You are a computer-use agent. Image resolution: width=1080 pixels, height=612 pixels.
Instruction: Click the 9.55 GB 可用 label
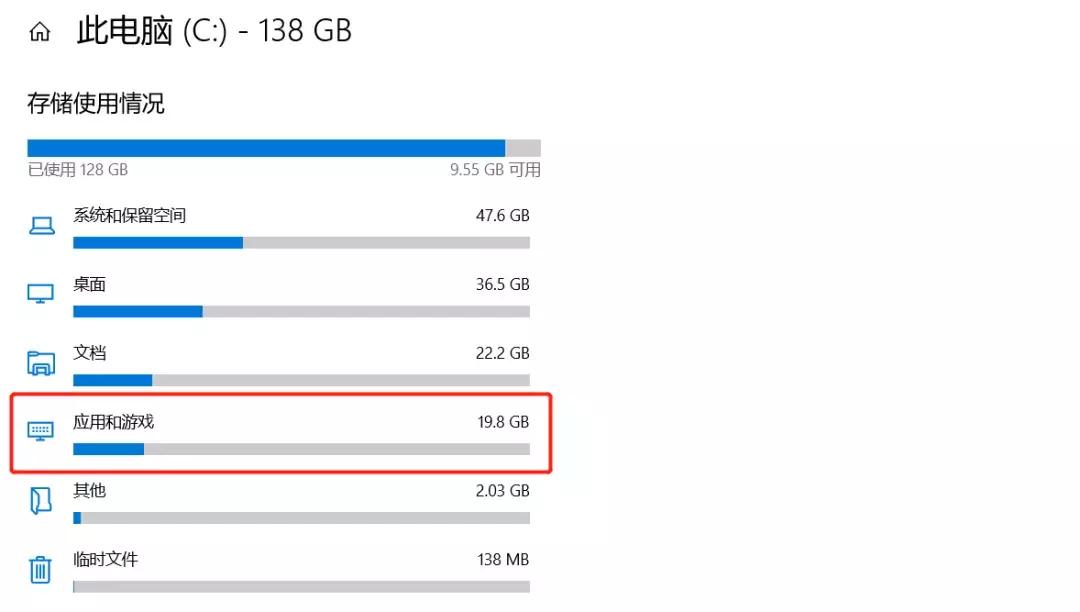pos(495,170)
